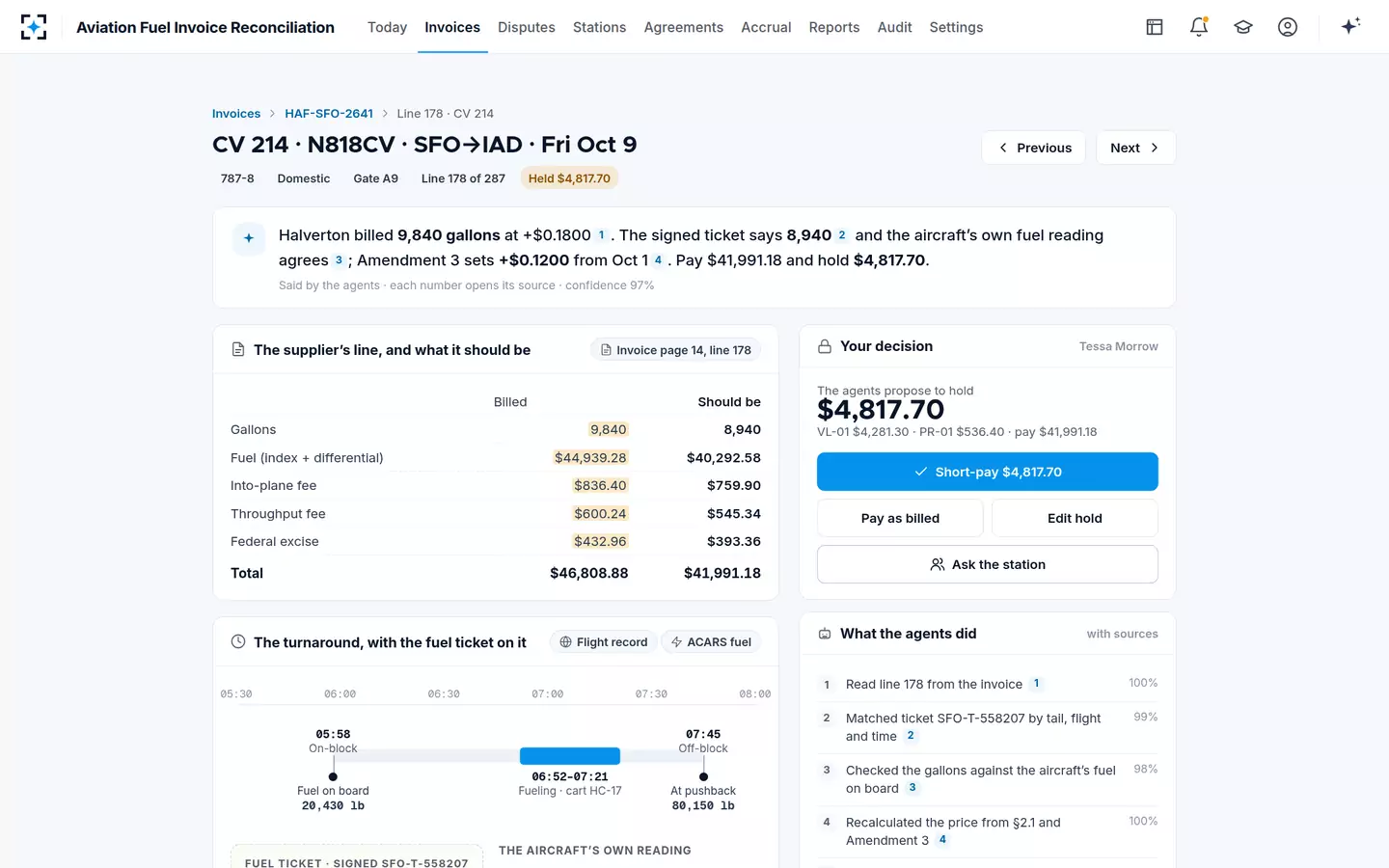
Task: Click the pushback fuel 80,150 lb value
Action: [703, 805]
